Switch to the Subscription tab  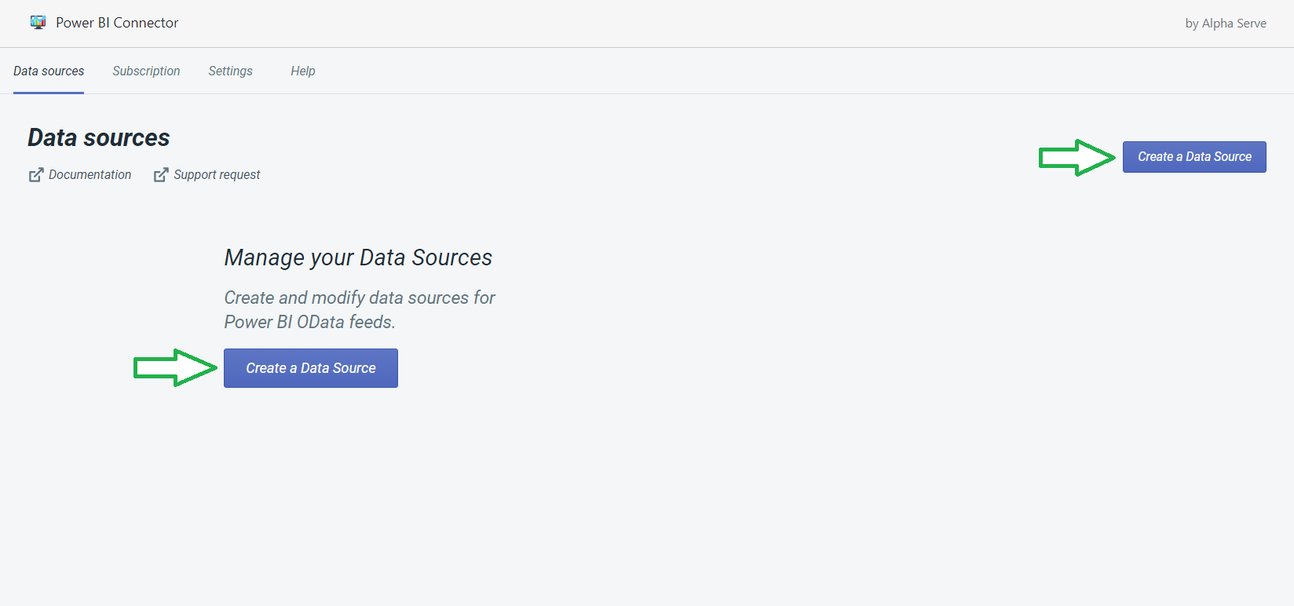click(x=146, y=71)
